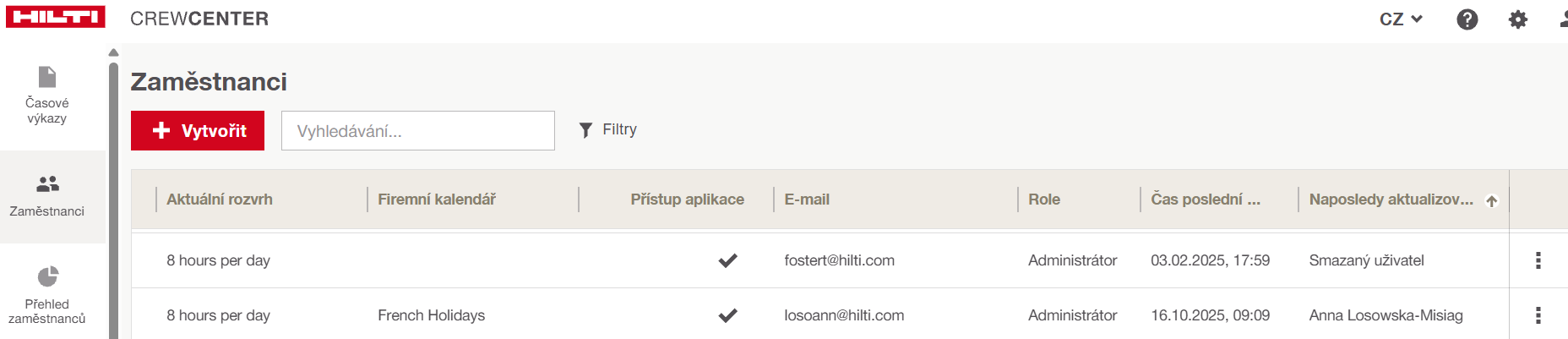Expand the CZ language dropdown

click(1401, 19)
